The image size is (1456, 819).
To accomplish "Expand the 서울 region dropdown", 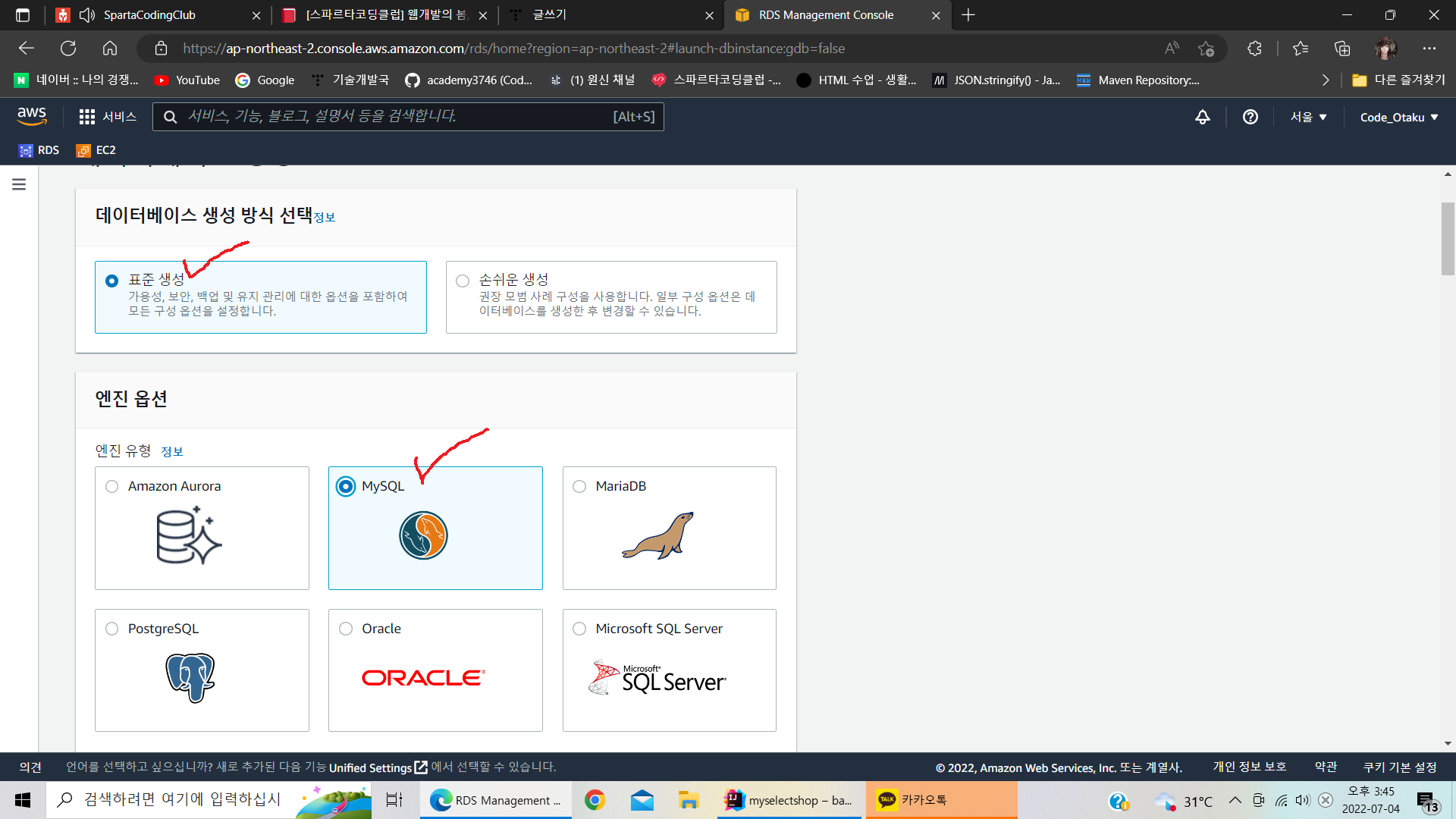I will [x=1309, y=117].
